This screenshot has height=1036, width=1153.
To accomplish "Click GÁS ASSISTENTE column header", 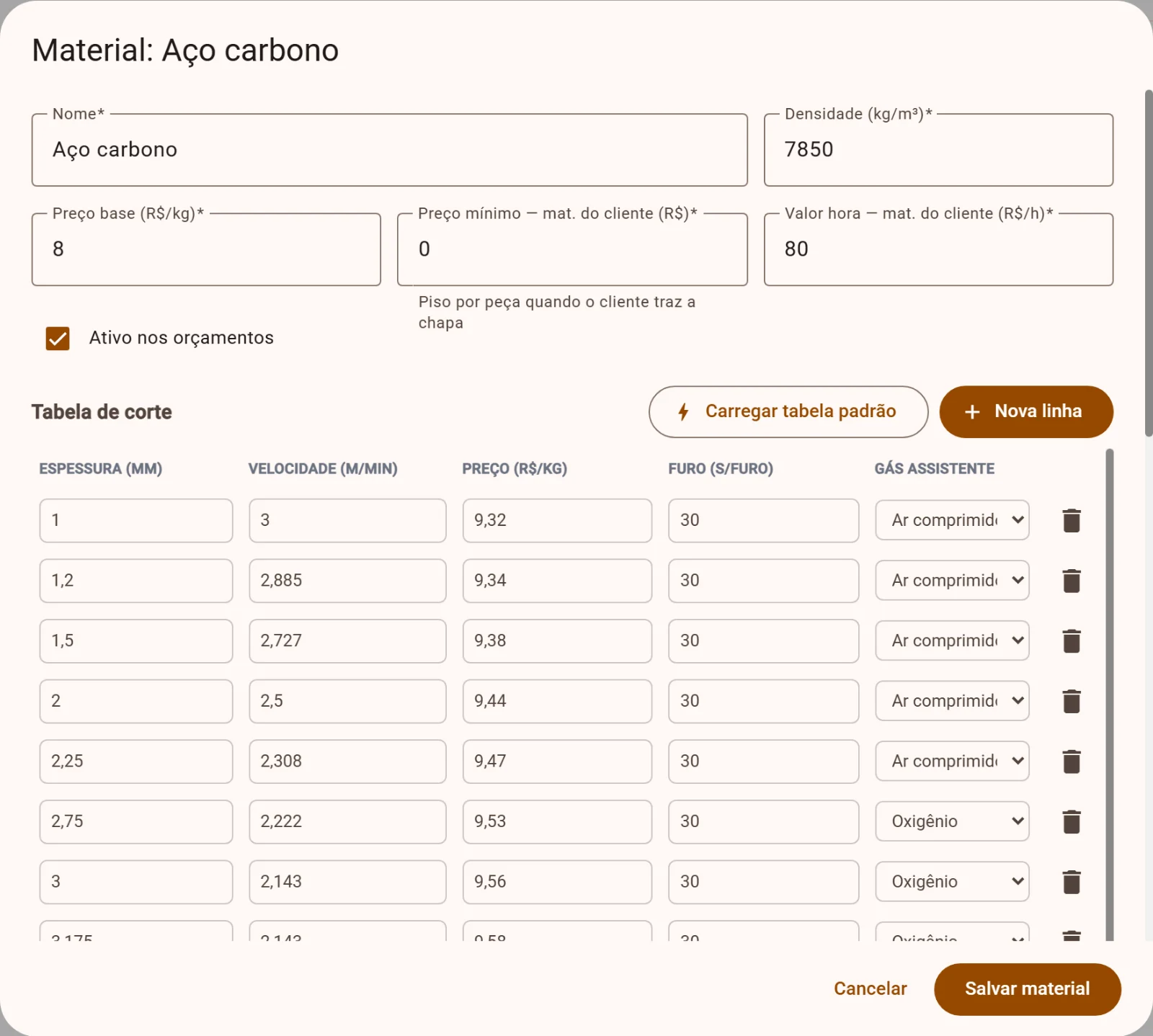I will [x=934, y=469].
